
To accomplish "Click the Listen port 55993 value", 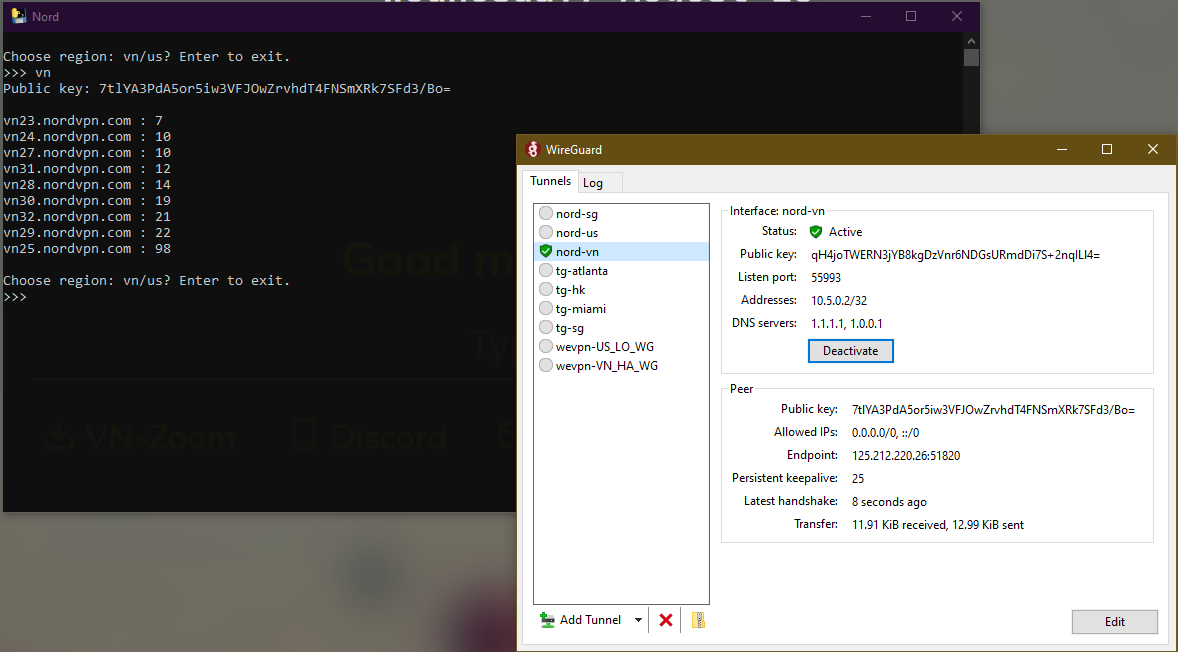I will coord(826,278).
